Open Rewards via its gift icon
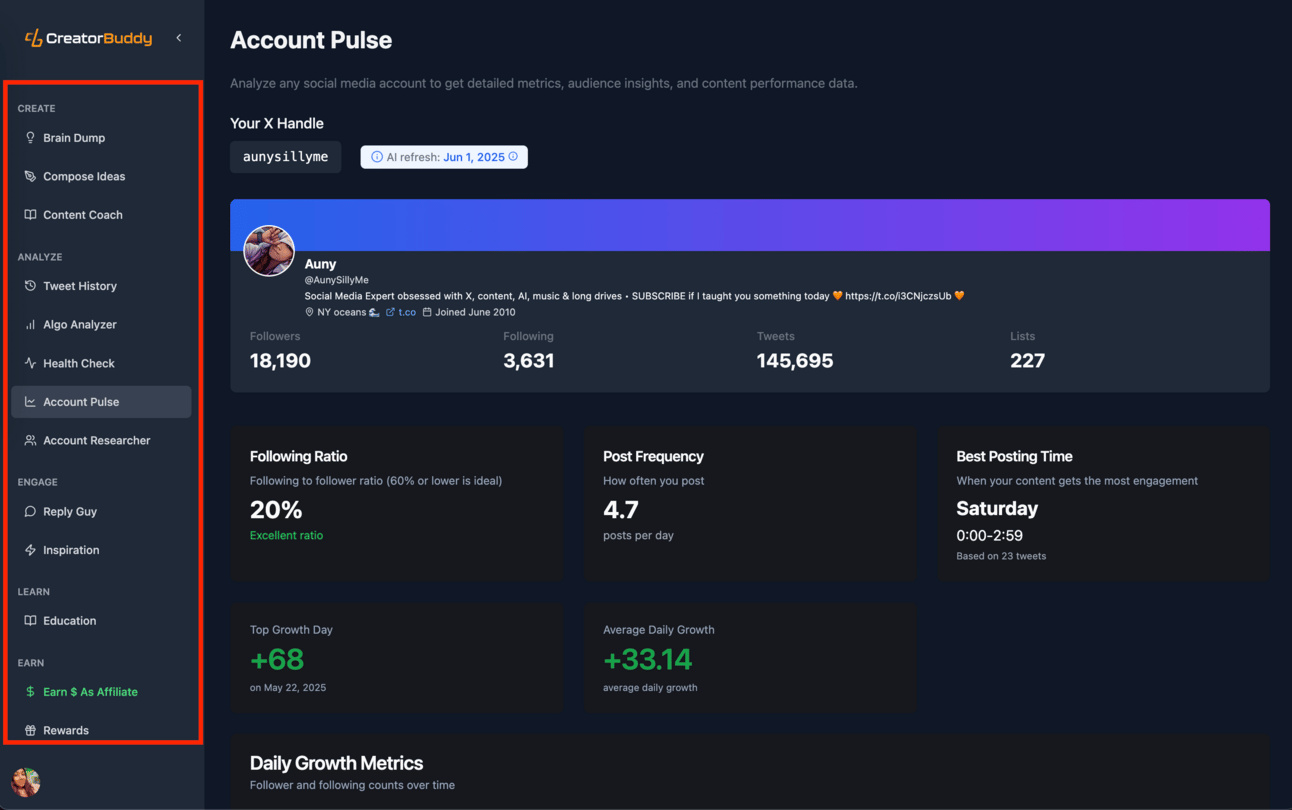 (x=30, y=730)
